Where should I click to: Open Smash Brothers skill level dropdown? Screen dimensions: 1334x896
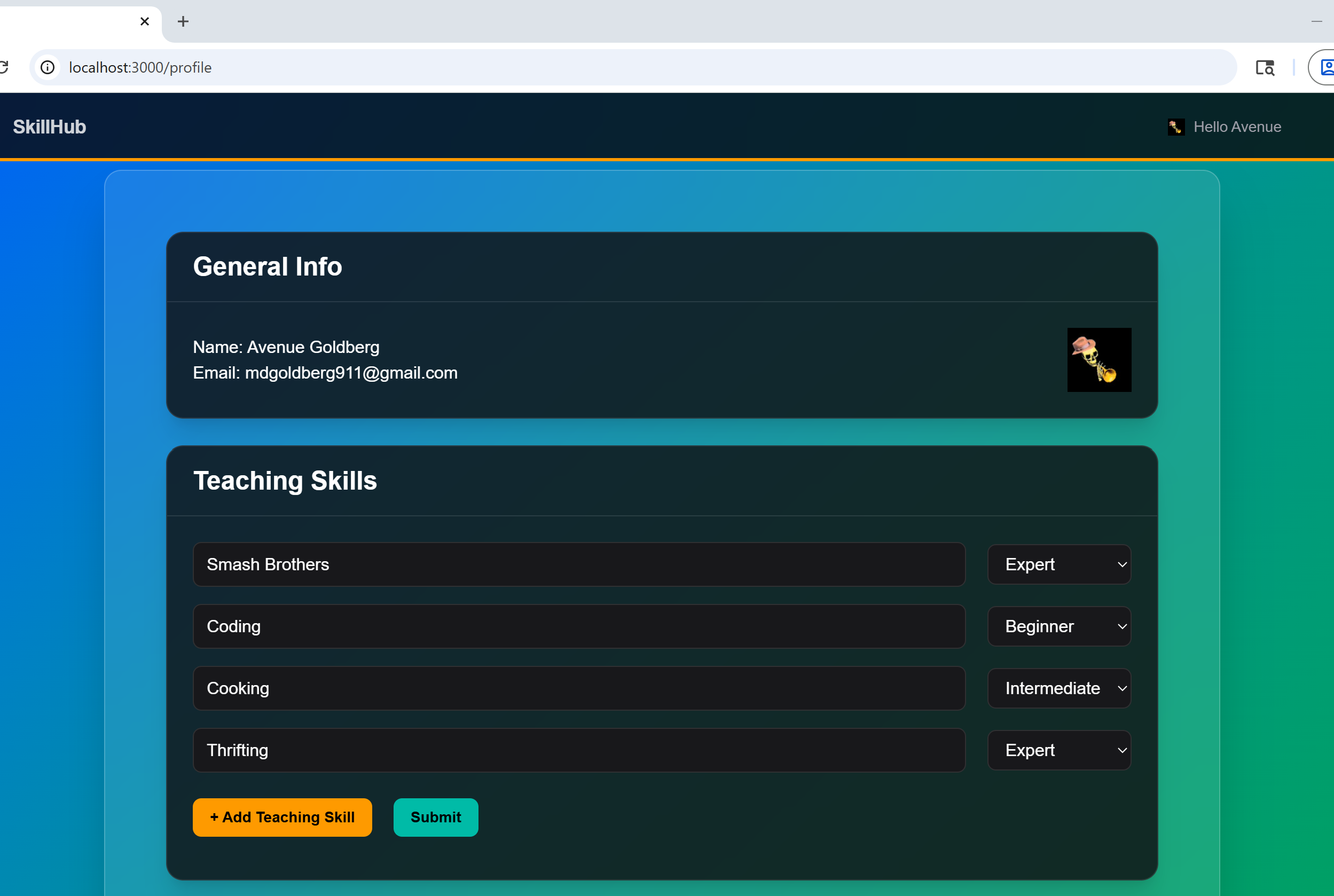pyautogui.click(x=1058, y=564)
